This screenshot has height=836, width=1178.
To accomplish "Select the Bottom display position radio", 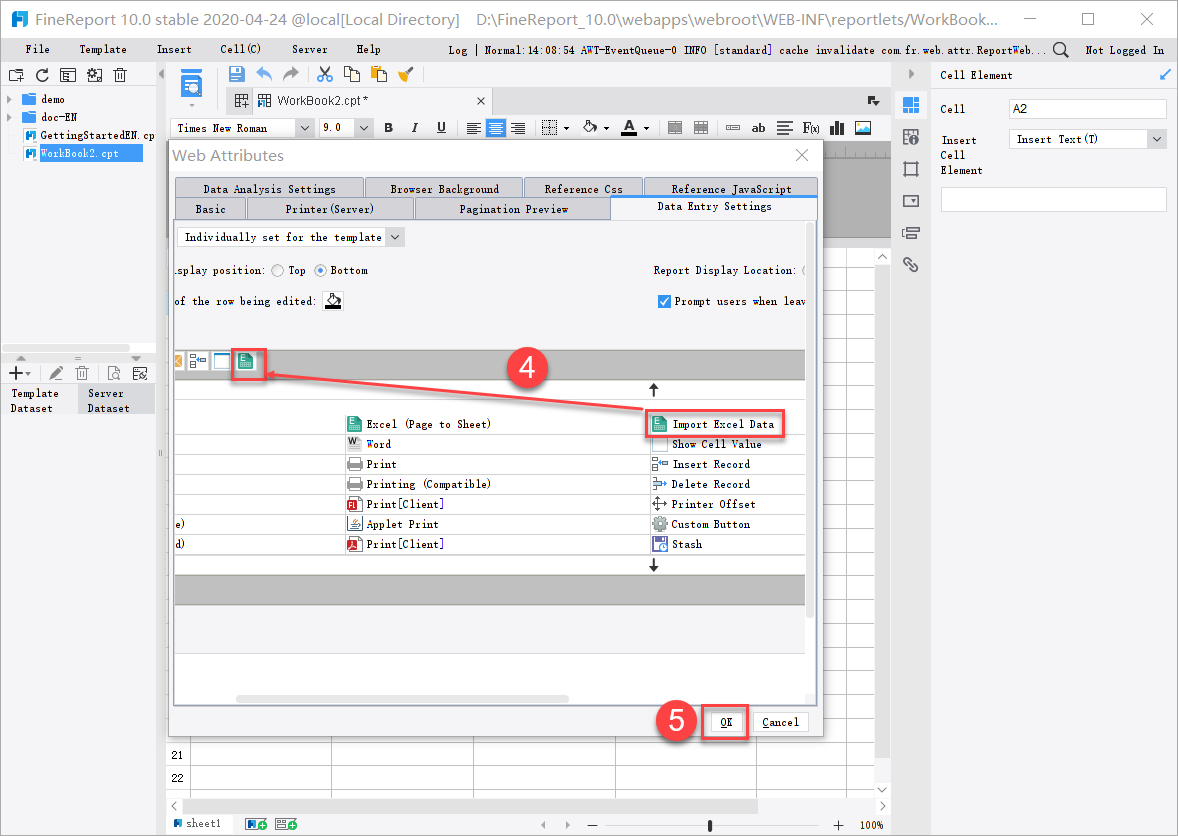I will pos(321,270).
